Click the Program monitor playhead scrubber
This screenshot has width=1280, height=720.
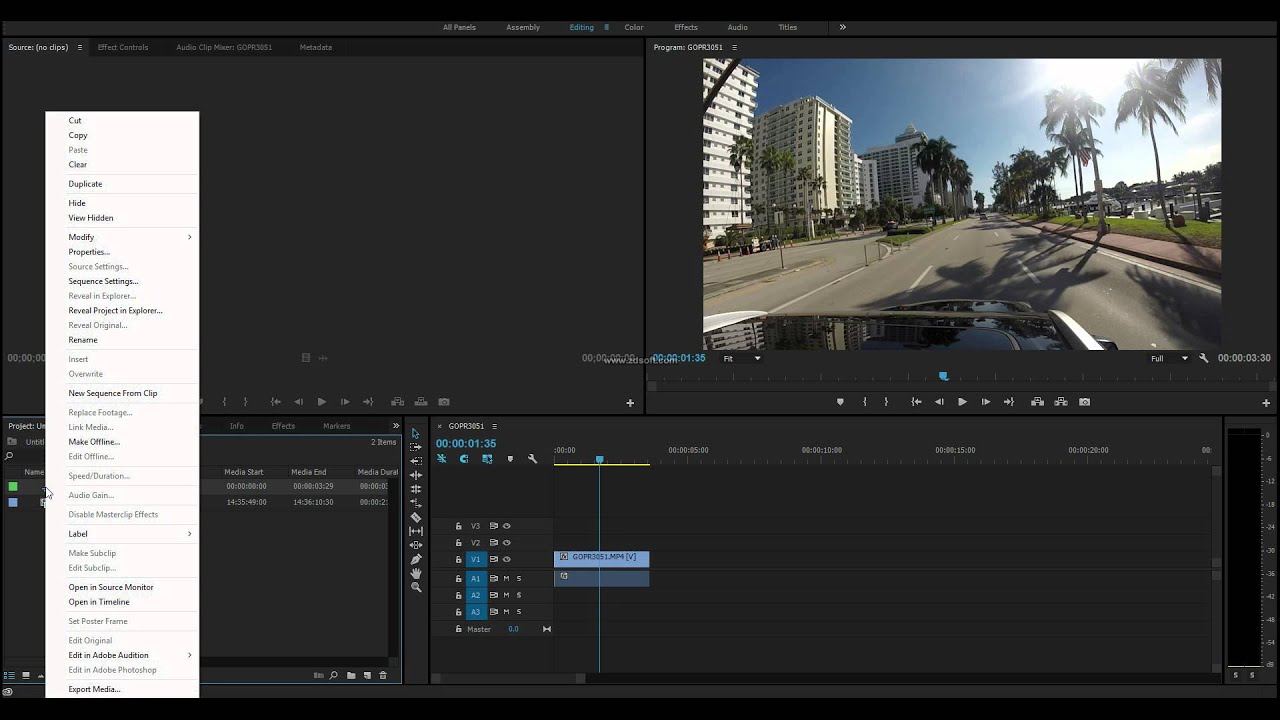click(943, 377)
